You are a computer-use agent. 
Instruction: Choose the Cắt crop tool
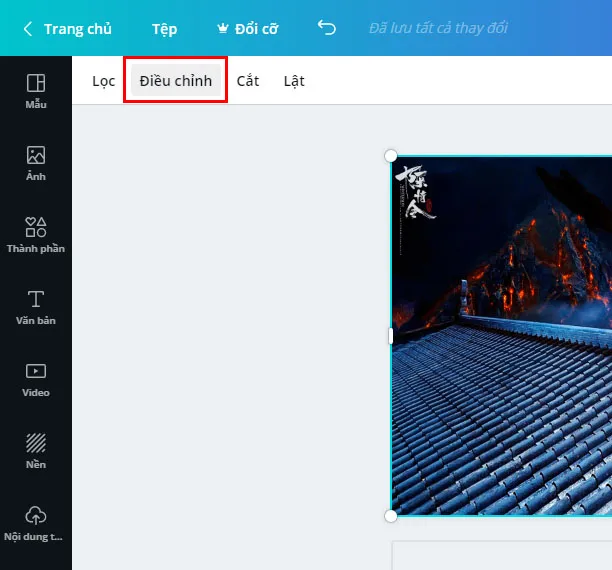point(248,81)
